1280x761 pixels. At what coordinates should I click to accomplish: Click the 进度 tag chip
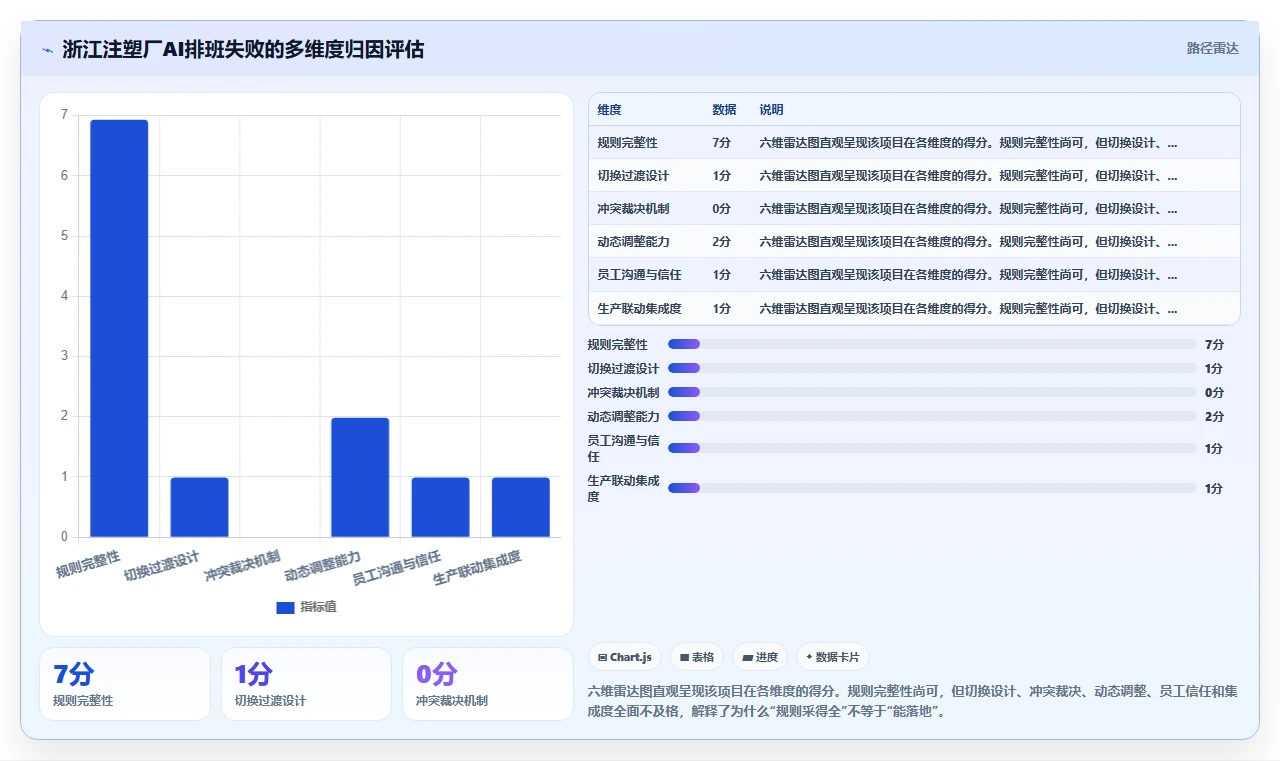(x=760, y=657)
